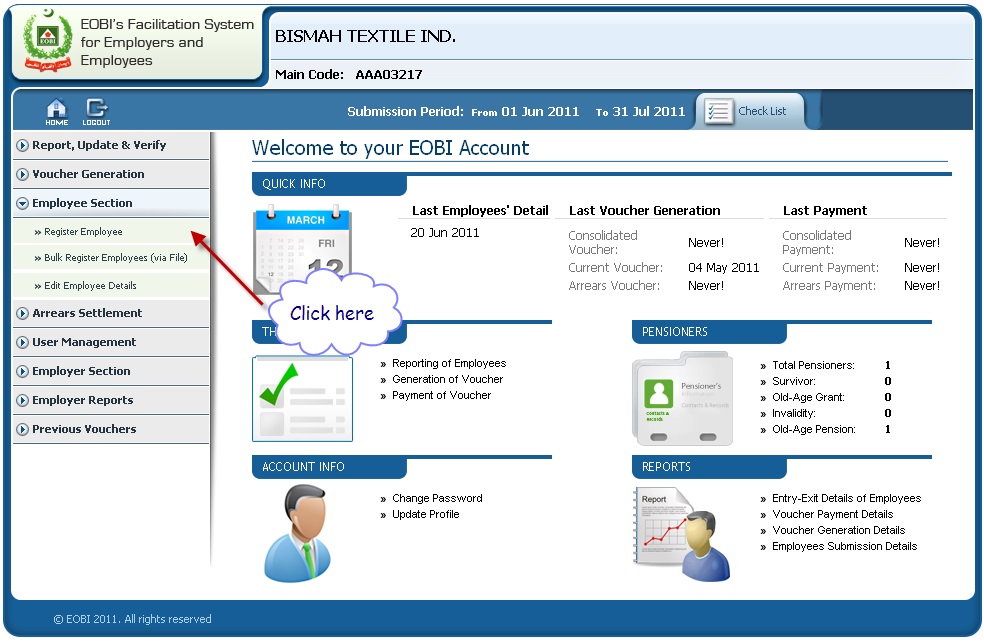
Task: Click Main Code AAA03217 value
Action: (388, 75)
